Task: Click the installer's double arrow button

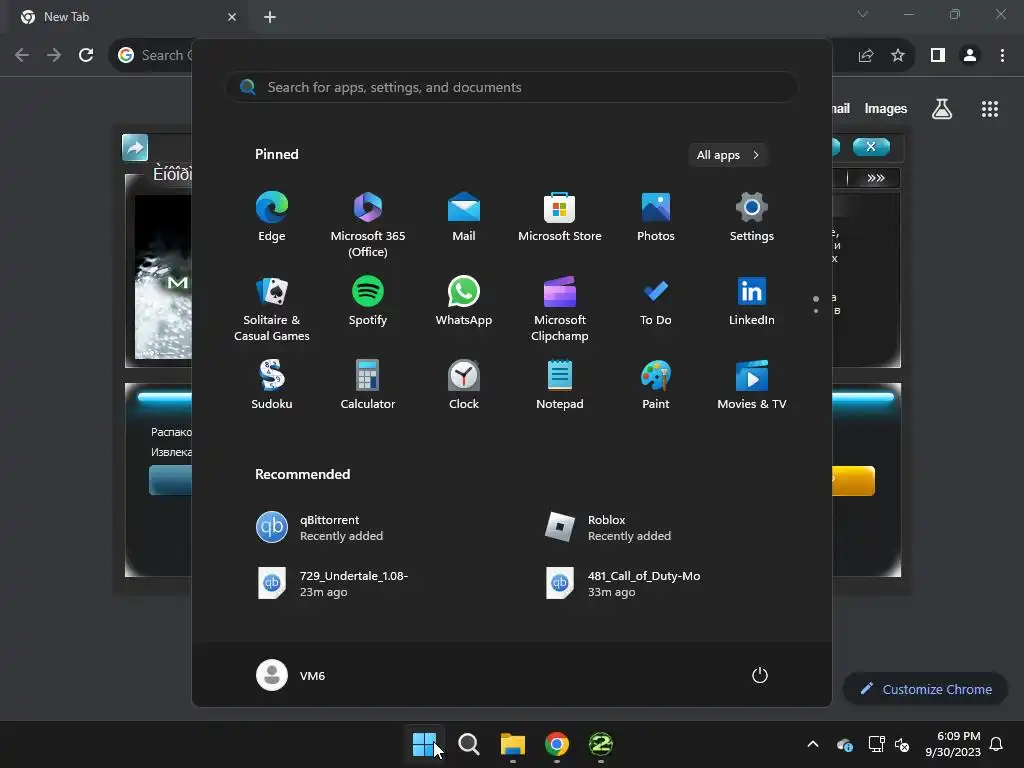Action: pyautogui.click(x=875, y=178)
